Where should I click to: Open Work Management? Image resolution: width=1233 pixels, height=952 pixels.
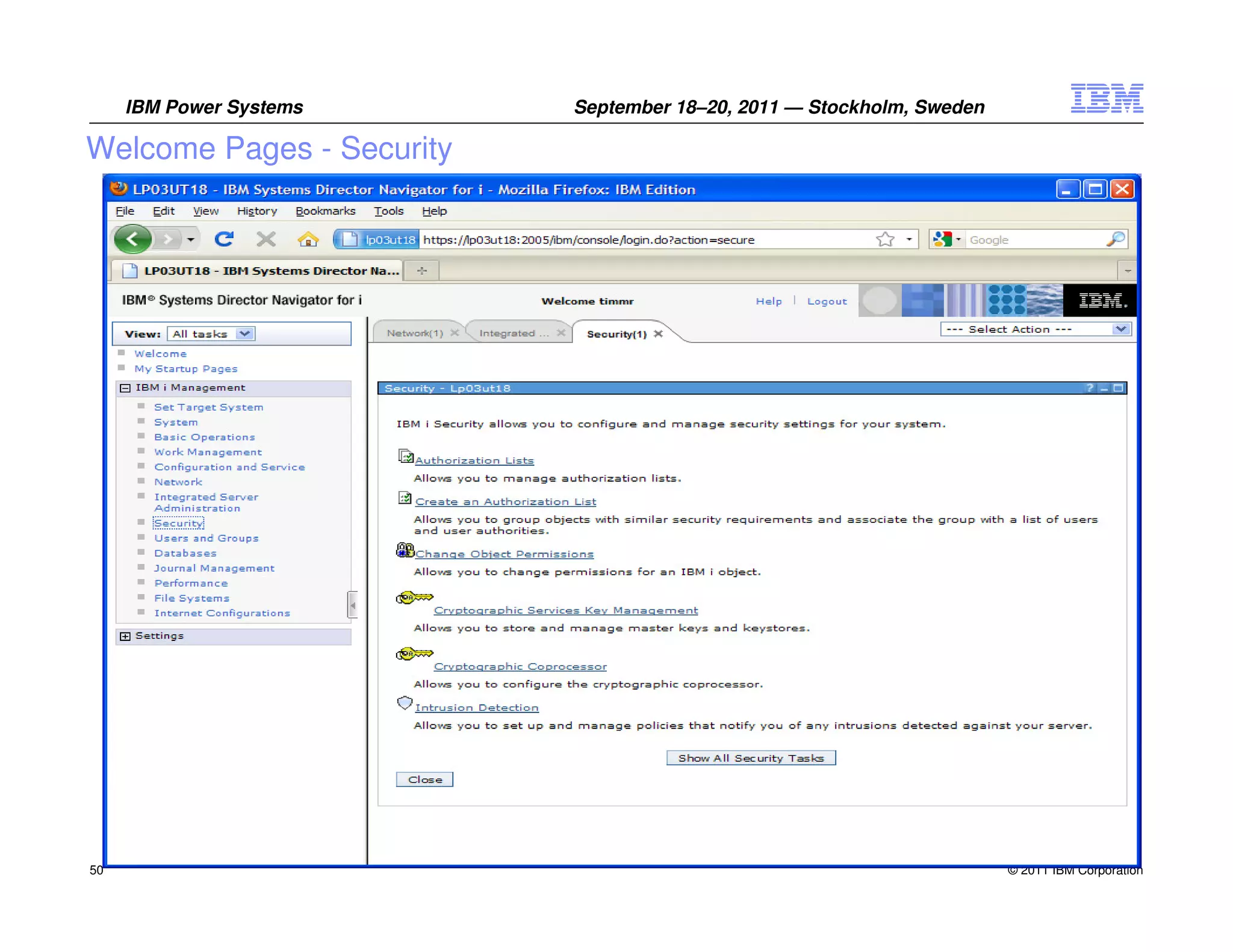coord(208,452)
